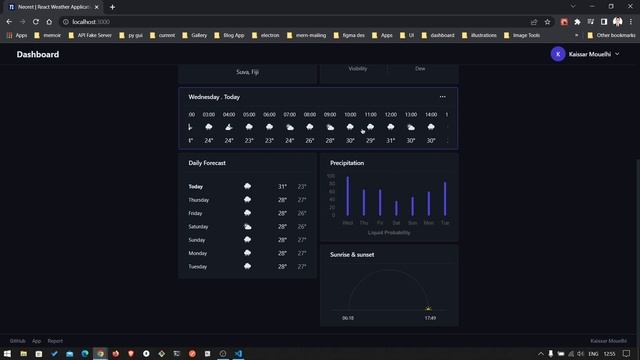The image size is (640, 360).
Task: Open the dashboard bookmark folder
Action: click(x=438, y=36)
